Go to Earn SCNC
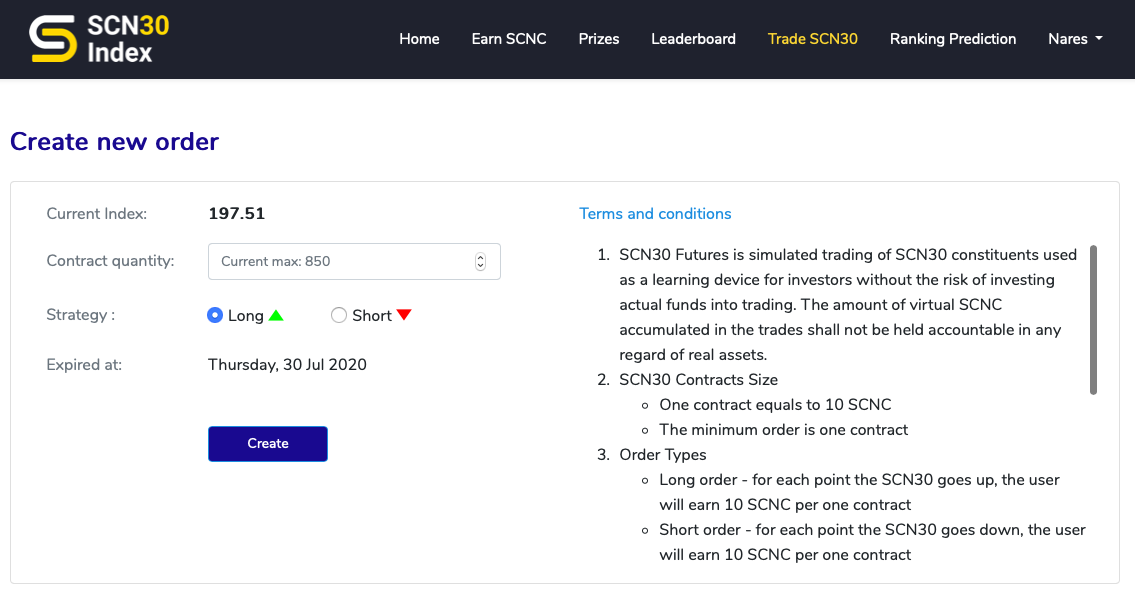The width and height of the screenshot is (1135, 592). coord(509,39)
